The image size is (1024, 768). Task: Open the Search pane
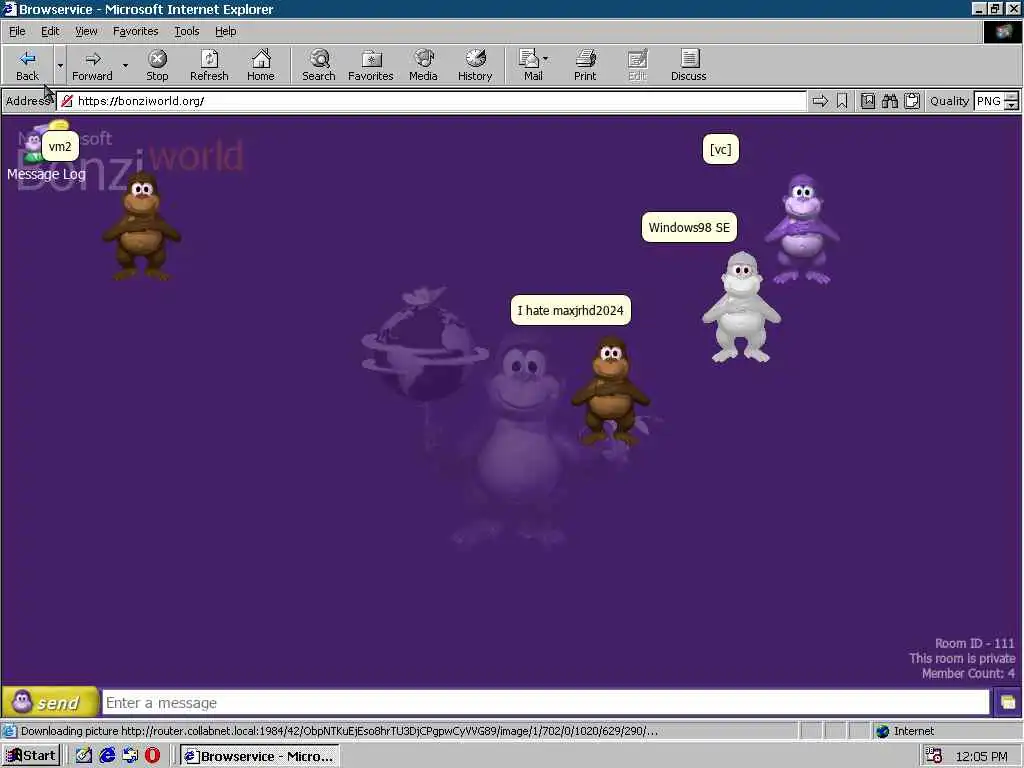(319, 65)
